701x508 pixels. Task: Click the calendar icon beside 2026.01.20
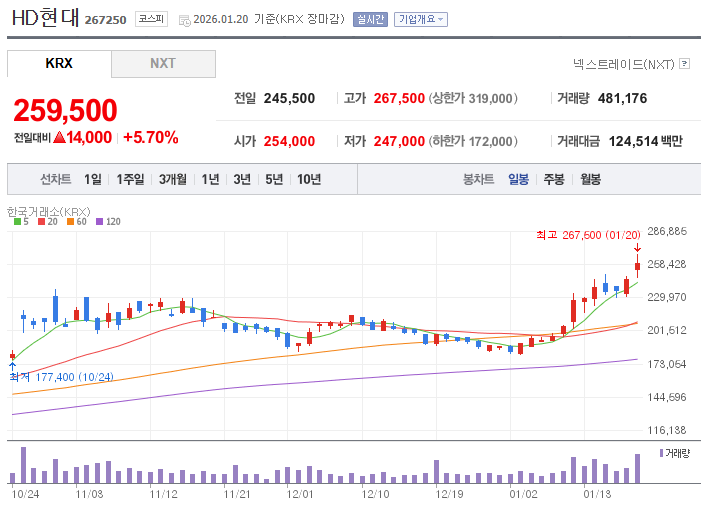[184, 20]
